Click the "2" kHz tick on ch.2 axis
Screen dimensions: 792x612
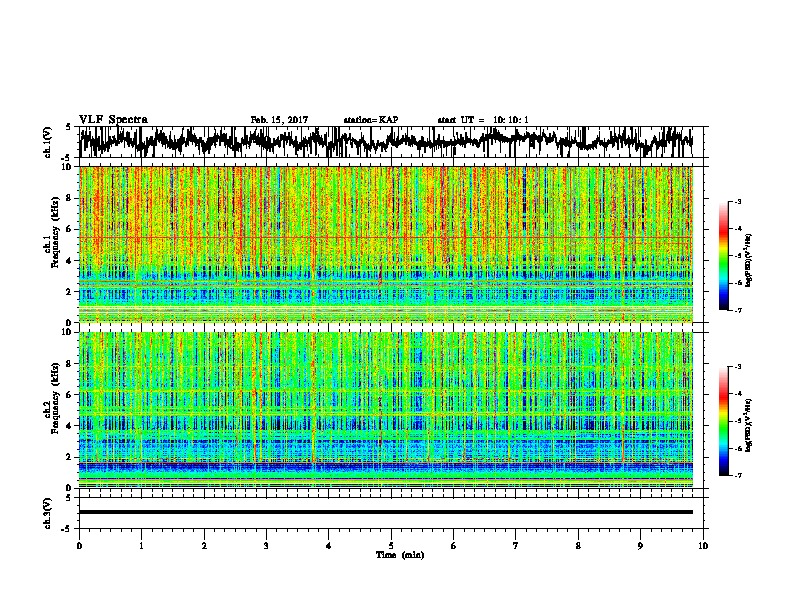[x=69, y=457]
